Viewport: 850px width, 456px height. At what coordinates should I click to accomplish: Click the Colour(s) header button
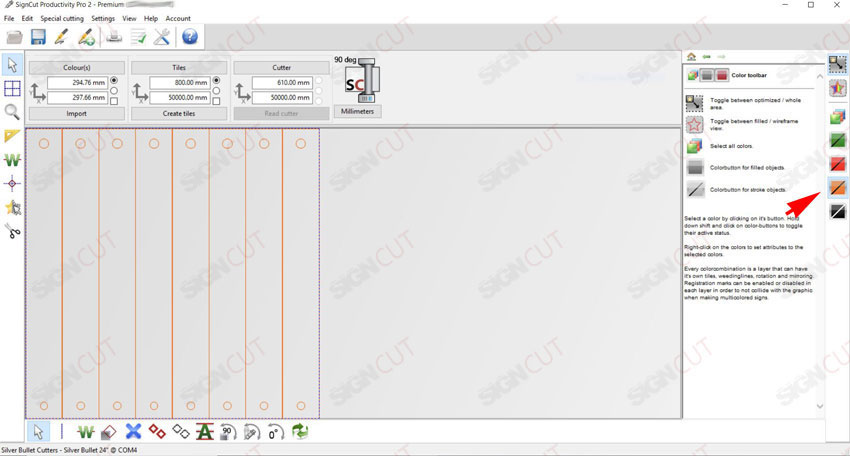pyautogui.click(x=76, y=68)
